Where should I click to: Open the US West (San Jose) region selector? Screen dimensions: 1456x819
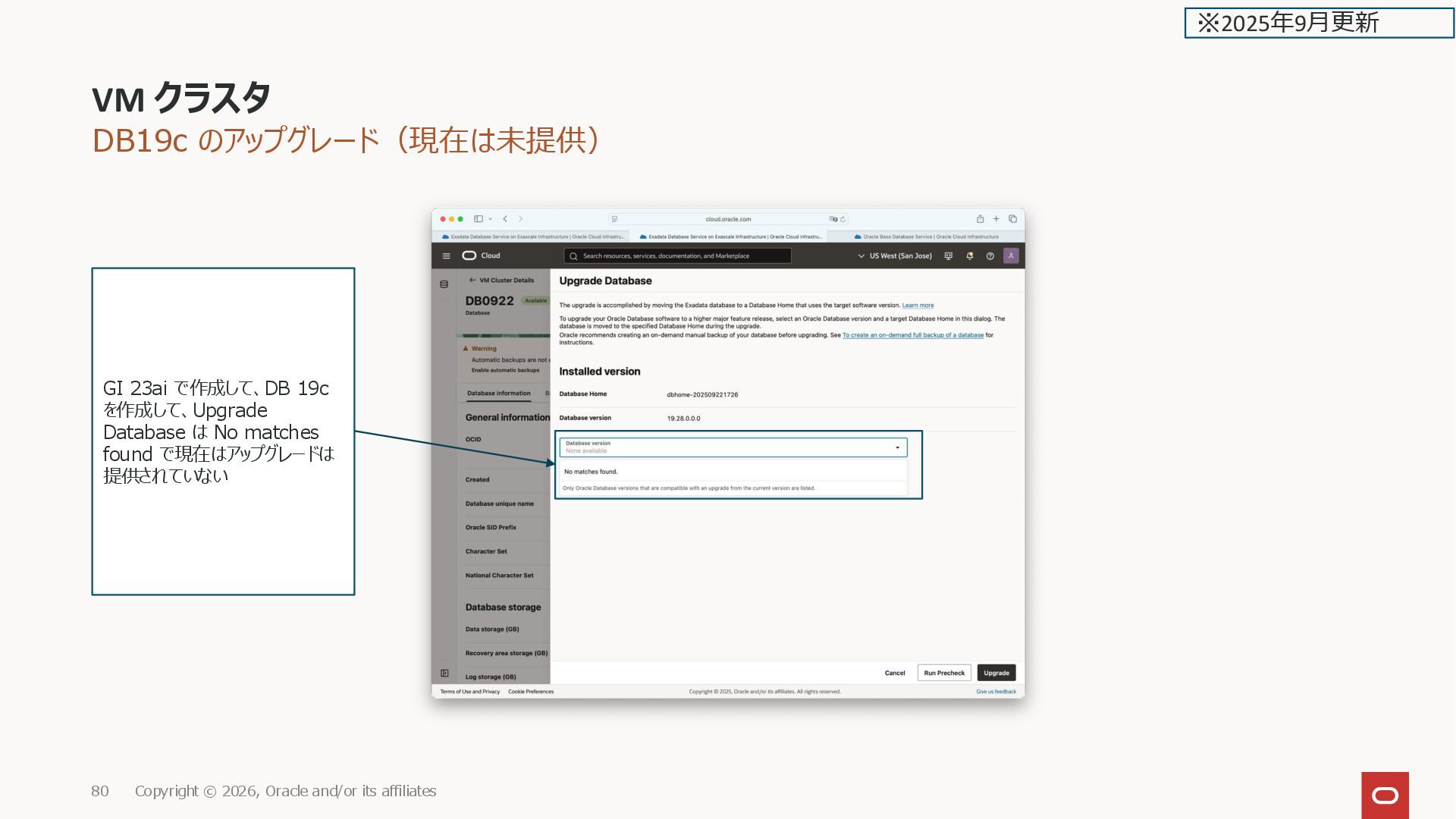895,256
